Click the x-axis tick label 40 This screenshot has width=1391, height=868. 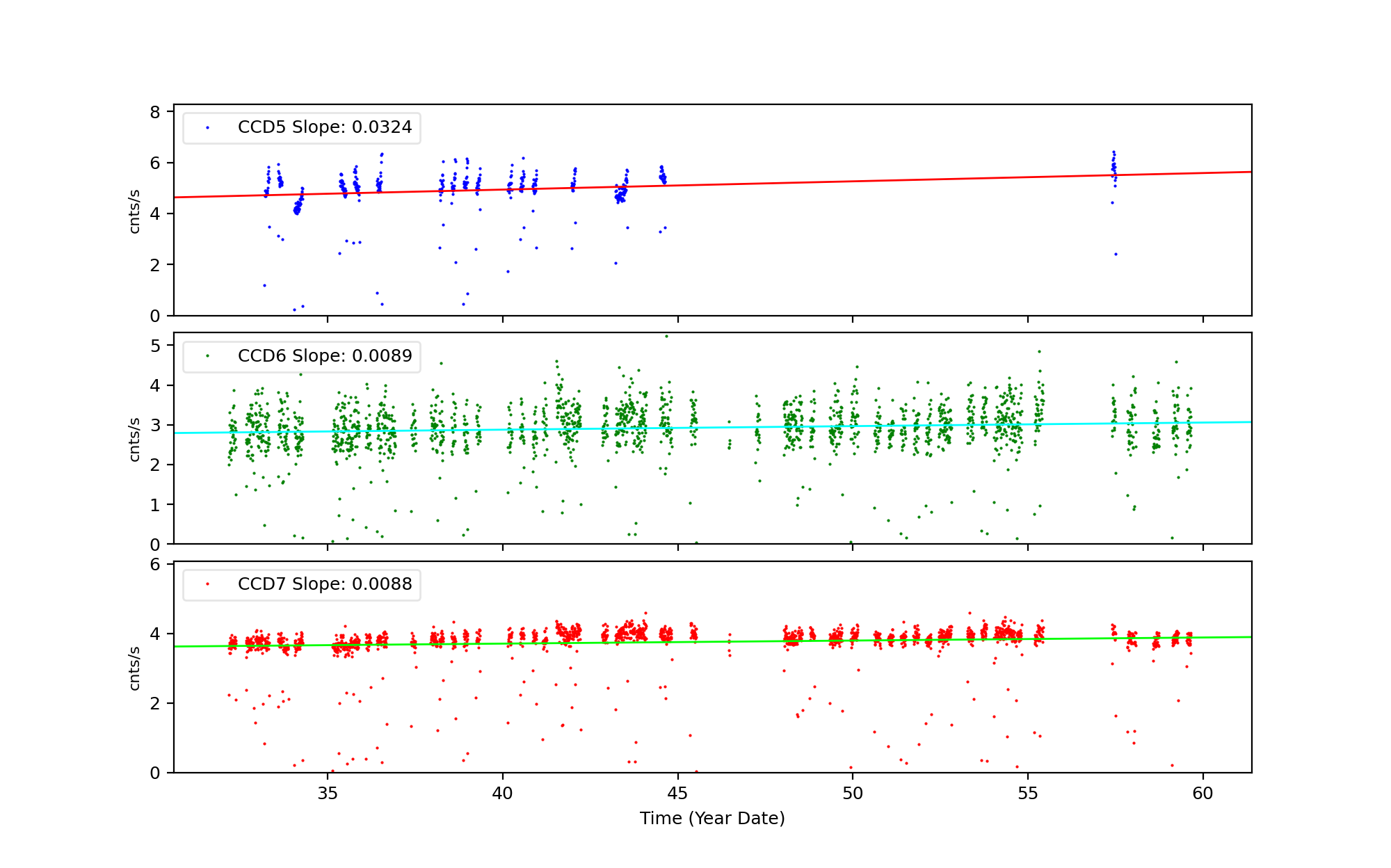click(503, 794)
